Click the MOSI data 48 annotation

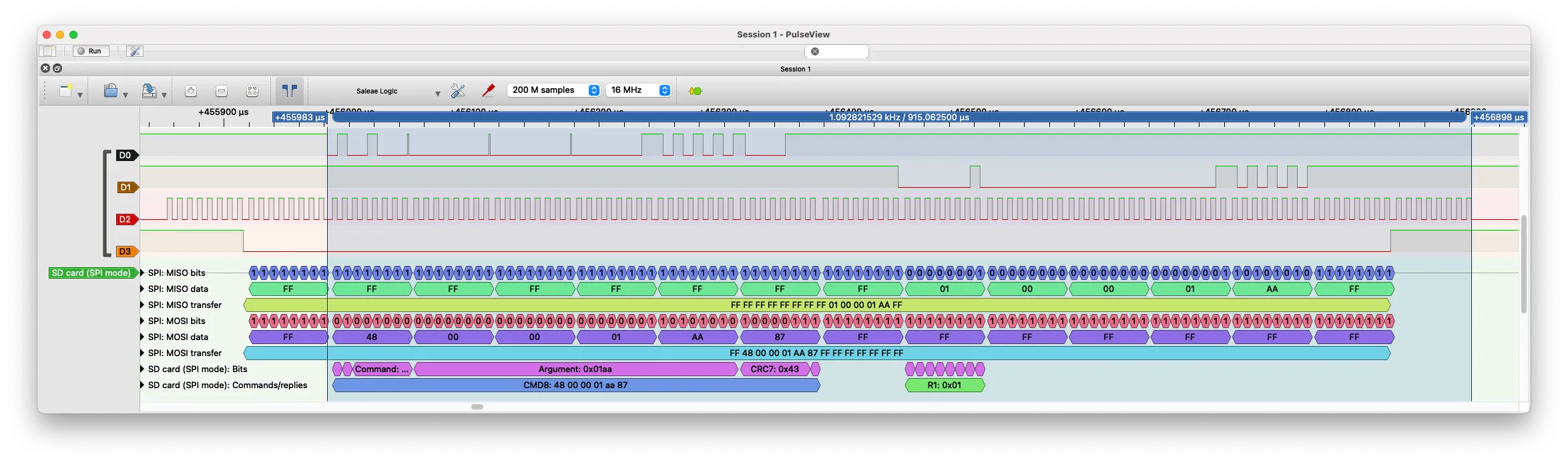click(372, 337)
